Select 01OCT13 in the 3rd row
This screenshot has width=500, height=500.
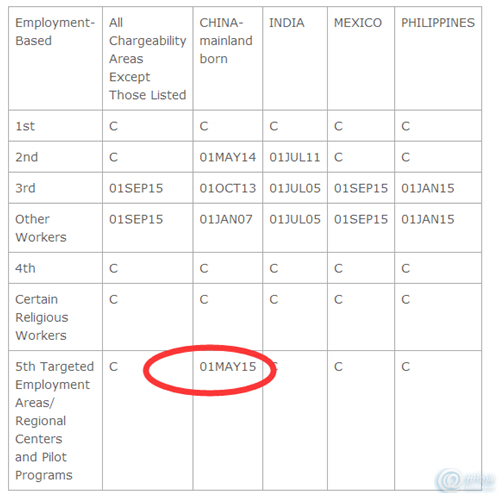228,188
